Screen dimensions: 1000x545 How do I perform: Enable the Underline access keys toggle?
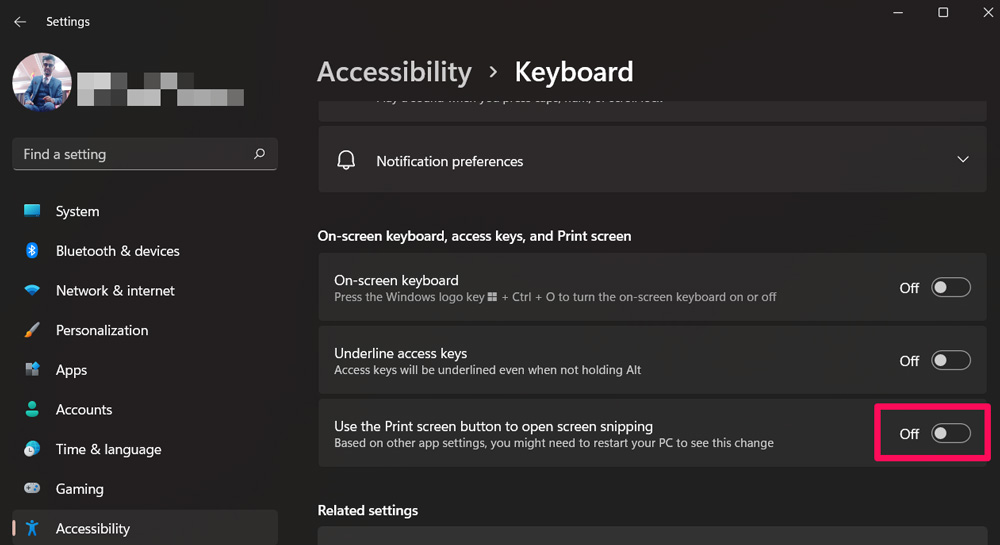pos(950,361)
